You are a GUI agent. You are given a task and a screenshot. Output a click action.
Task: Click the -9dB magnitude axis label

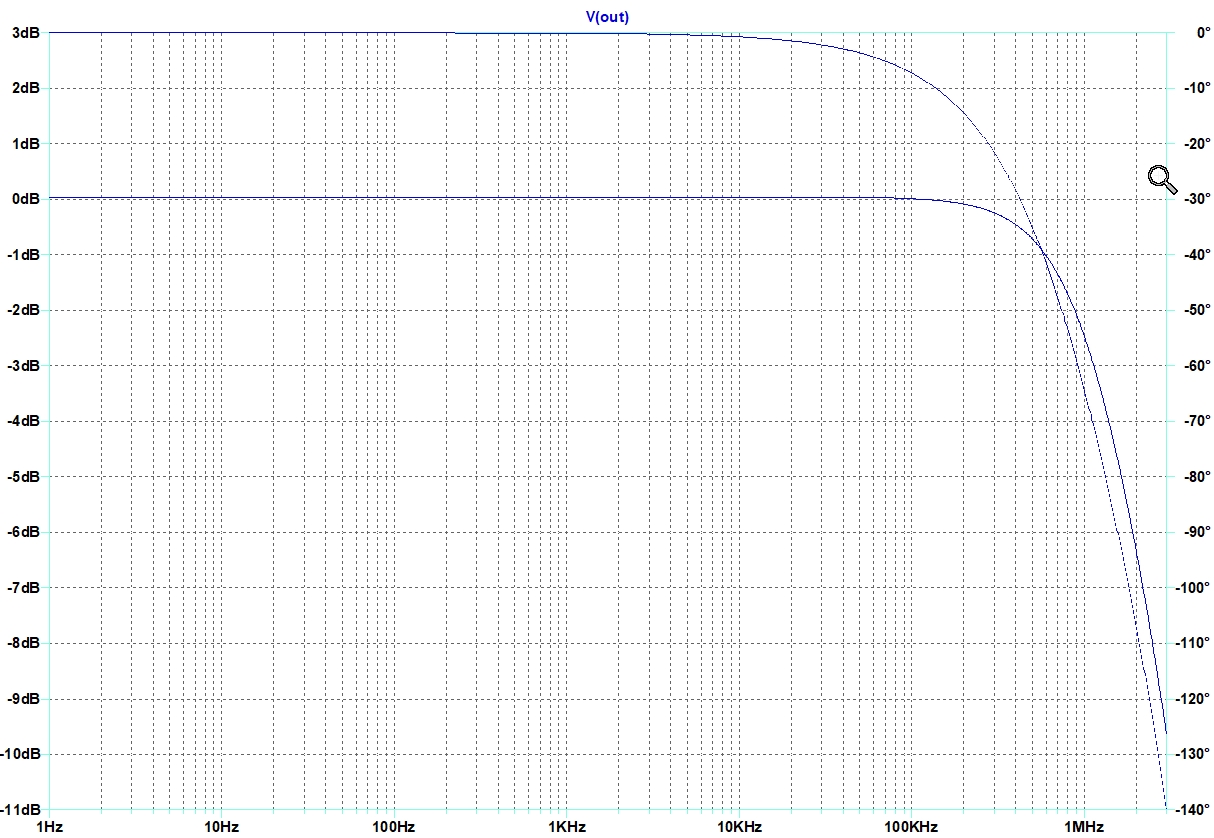(x=24, y=698)
